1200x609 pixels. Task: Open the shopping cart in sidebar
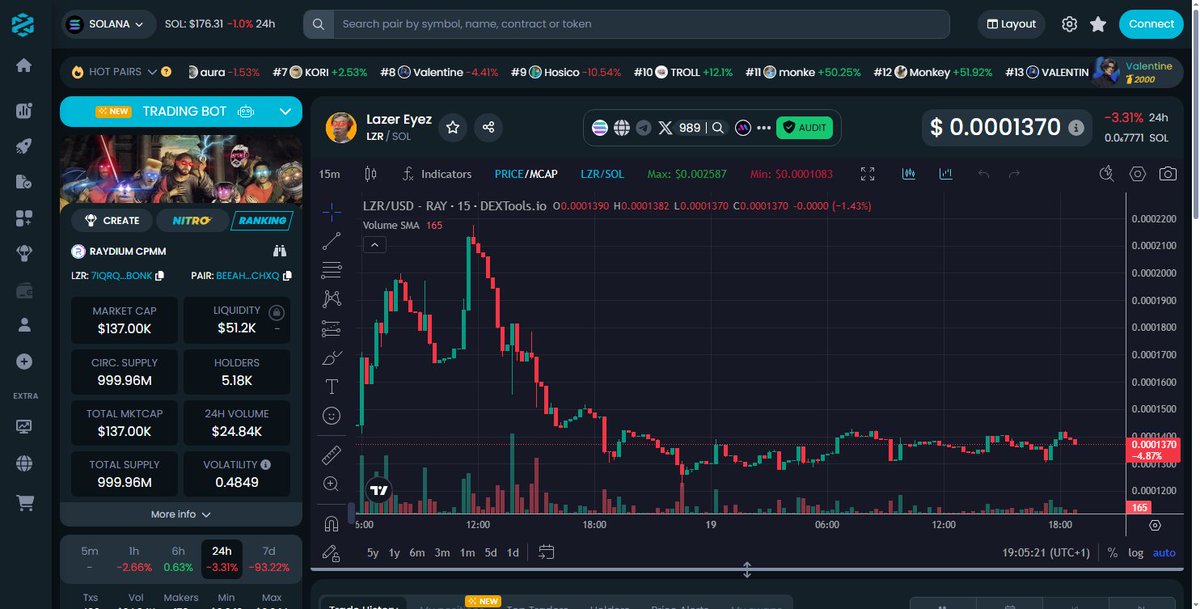tap(24, 503)
